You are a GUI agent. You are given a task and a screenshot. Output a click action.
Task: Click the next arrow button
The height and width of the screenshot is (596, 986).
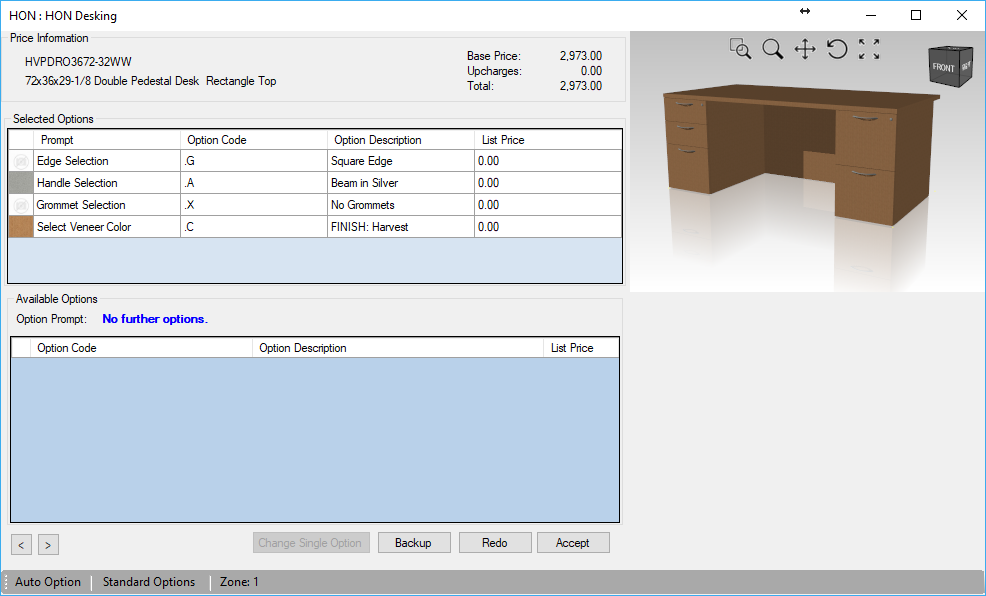coord(48,544)
